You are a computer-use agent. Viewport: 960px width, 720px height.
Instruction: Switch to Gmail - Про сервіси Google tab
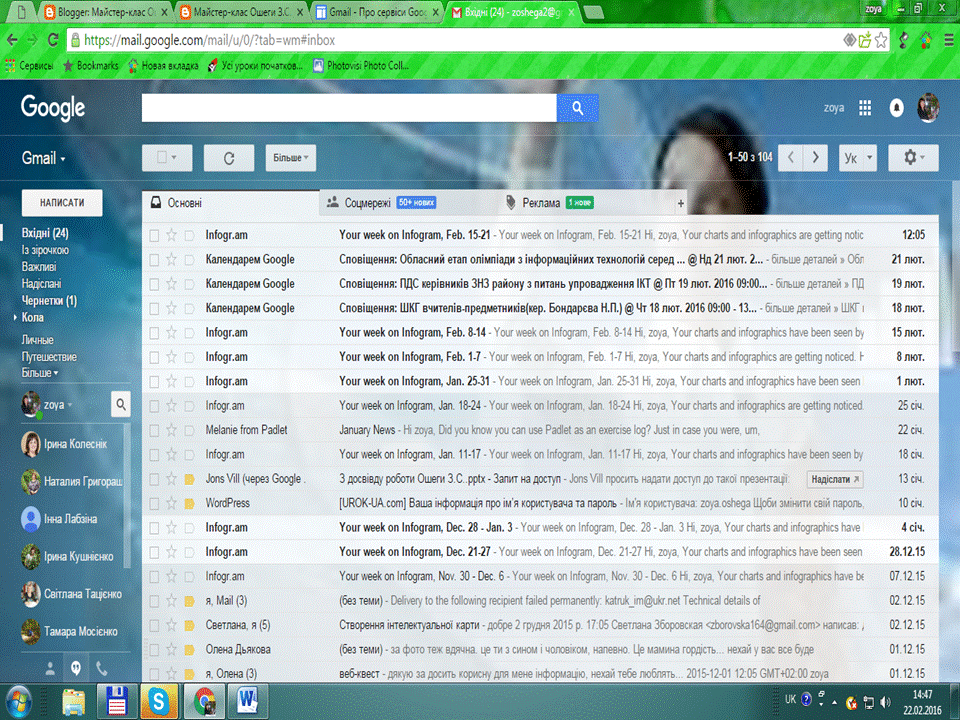(377, 12)
